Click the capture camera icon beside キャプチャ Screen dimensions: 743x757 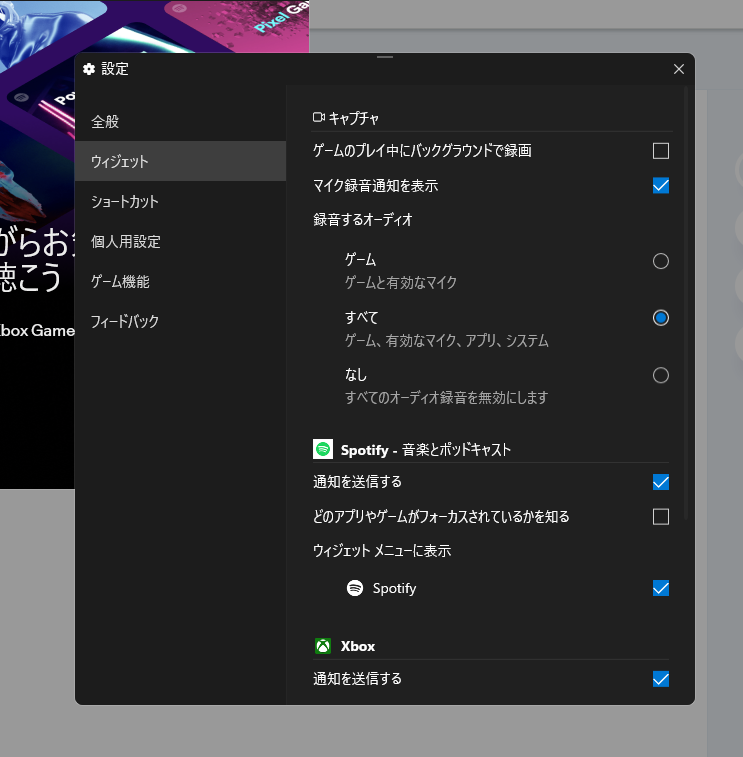319,117
